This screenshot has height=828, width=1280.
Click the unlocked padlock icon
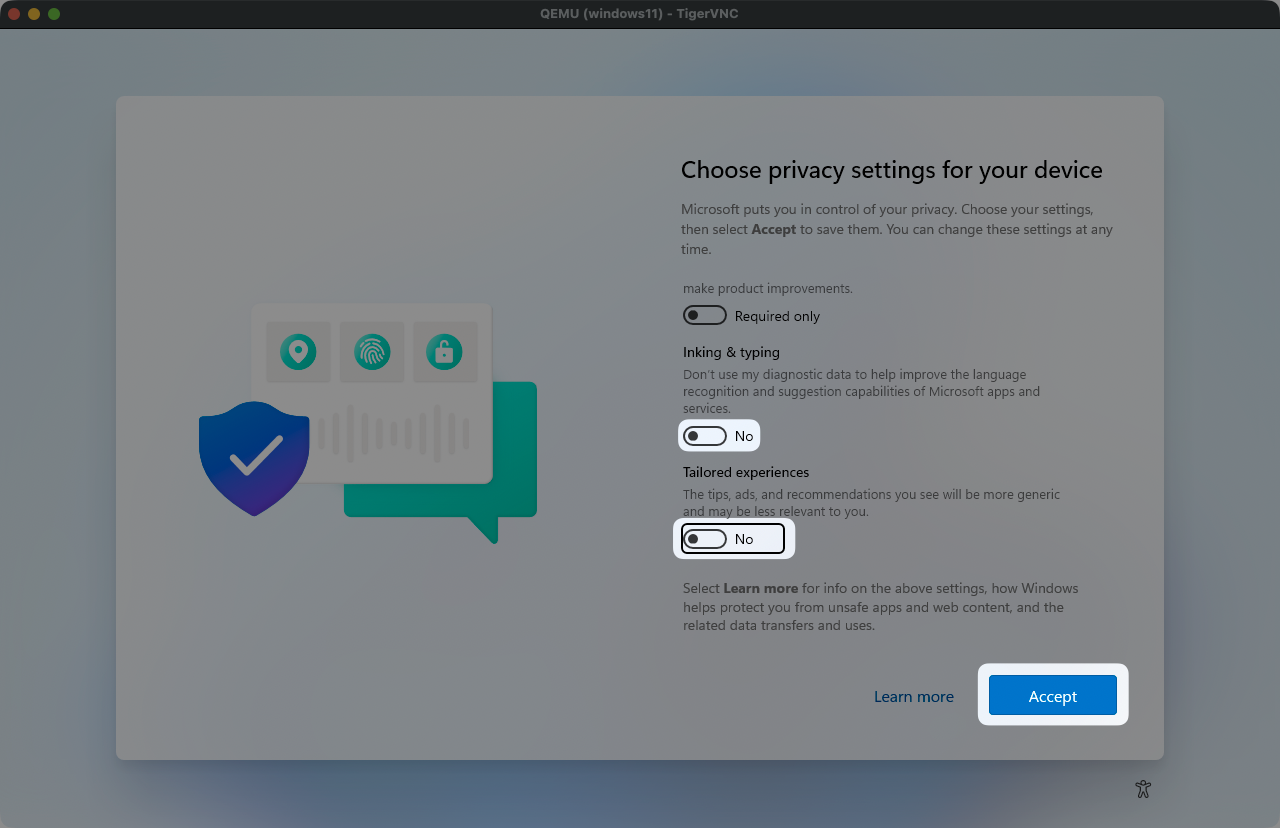pos(444,352)
